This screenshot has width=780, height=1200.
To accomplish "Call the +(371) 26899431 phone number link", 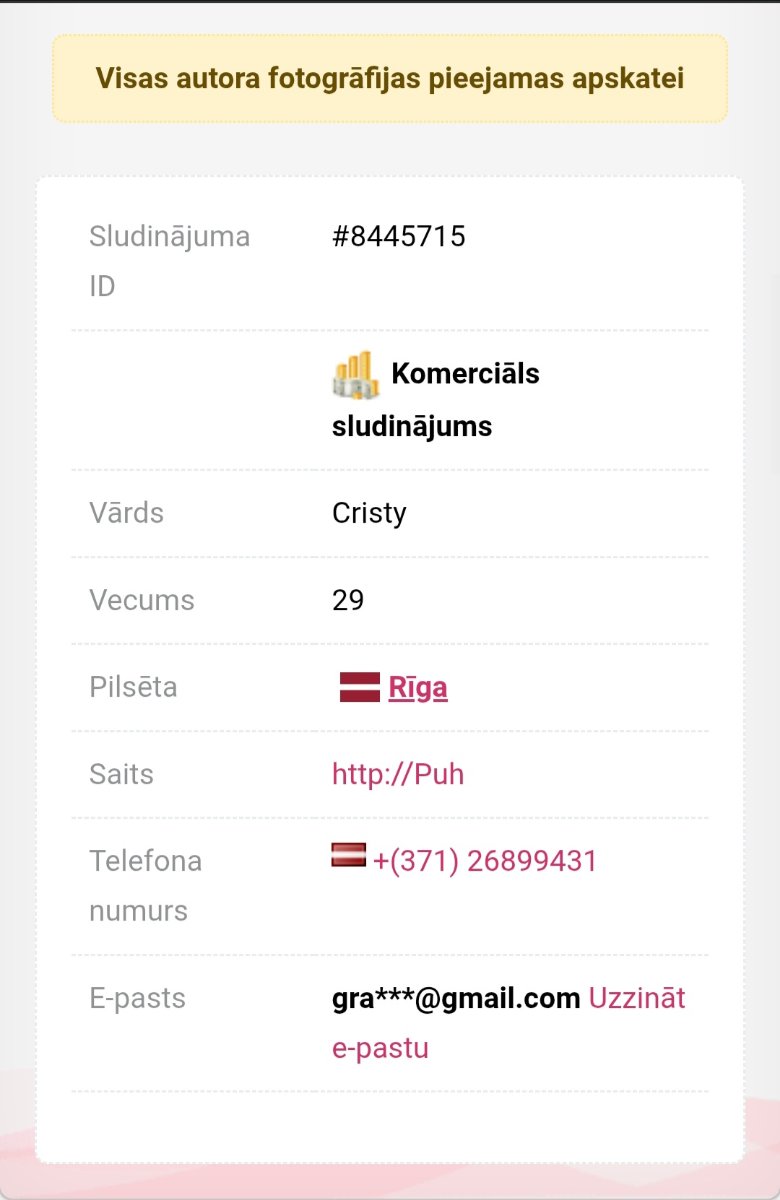I will (x=485, y=861).
